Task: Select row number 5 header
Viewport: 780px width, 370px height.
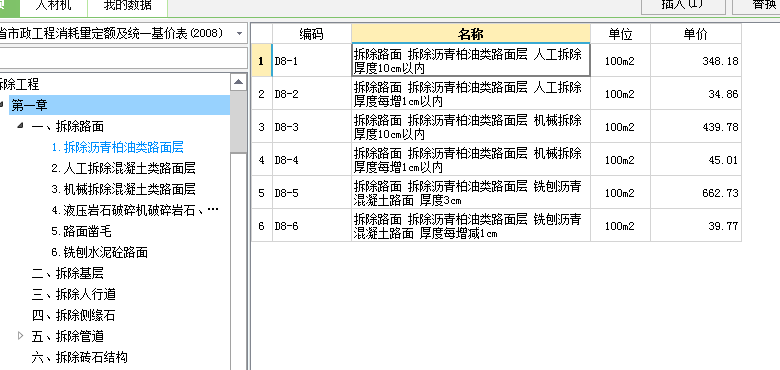Action: click(x=261, y=192)
